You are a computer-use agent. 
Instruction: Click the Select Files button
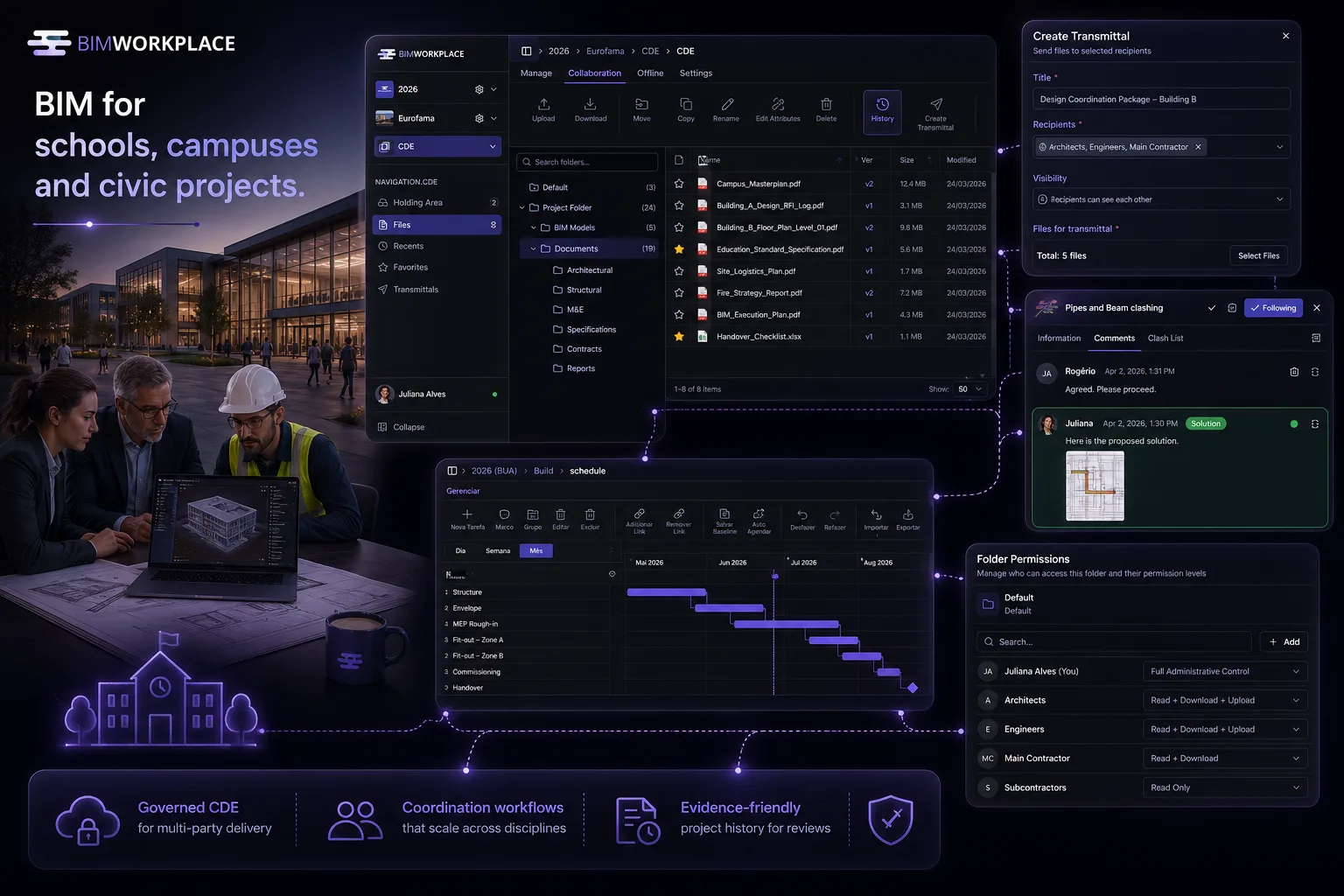pyautogui.click(x=1258, y=255)
